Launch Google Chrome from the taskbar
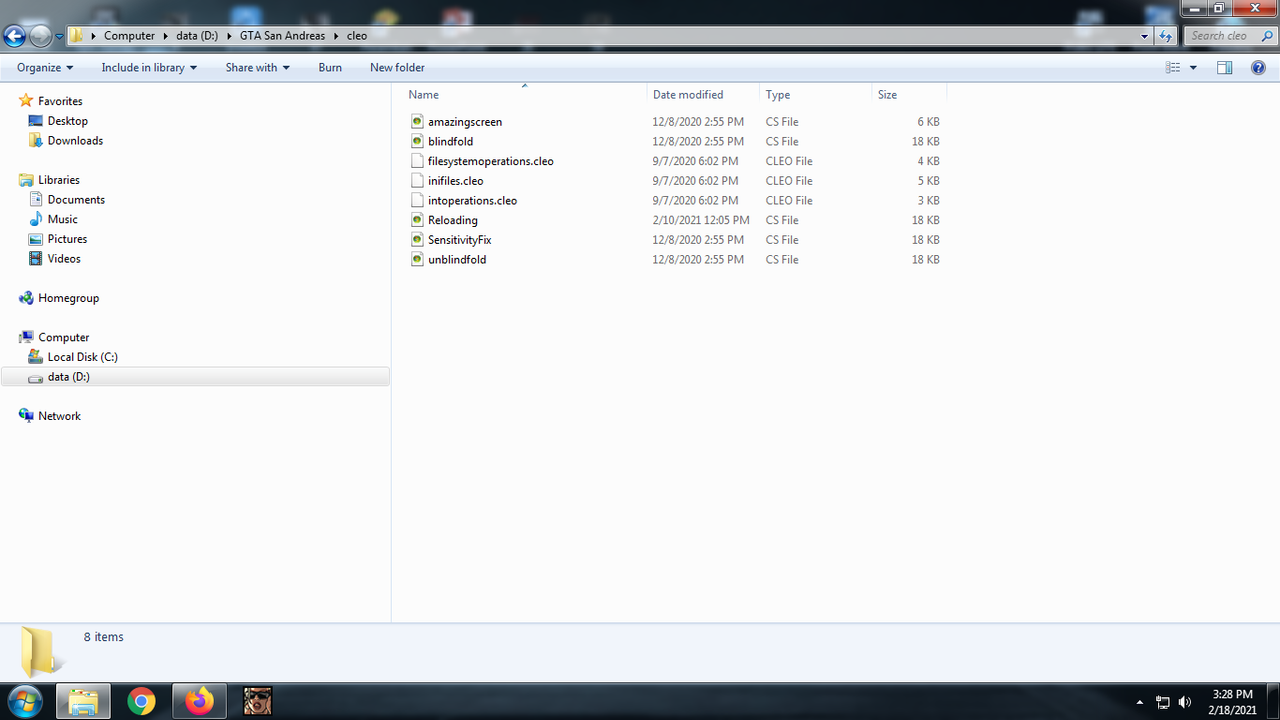 click(x=141, y=702)
